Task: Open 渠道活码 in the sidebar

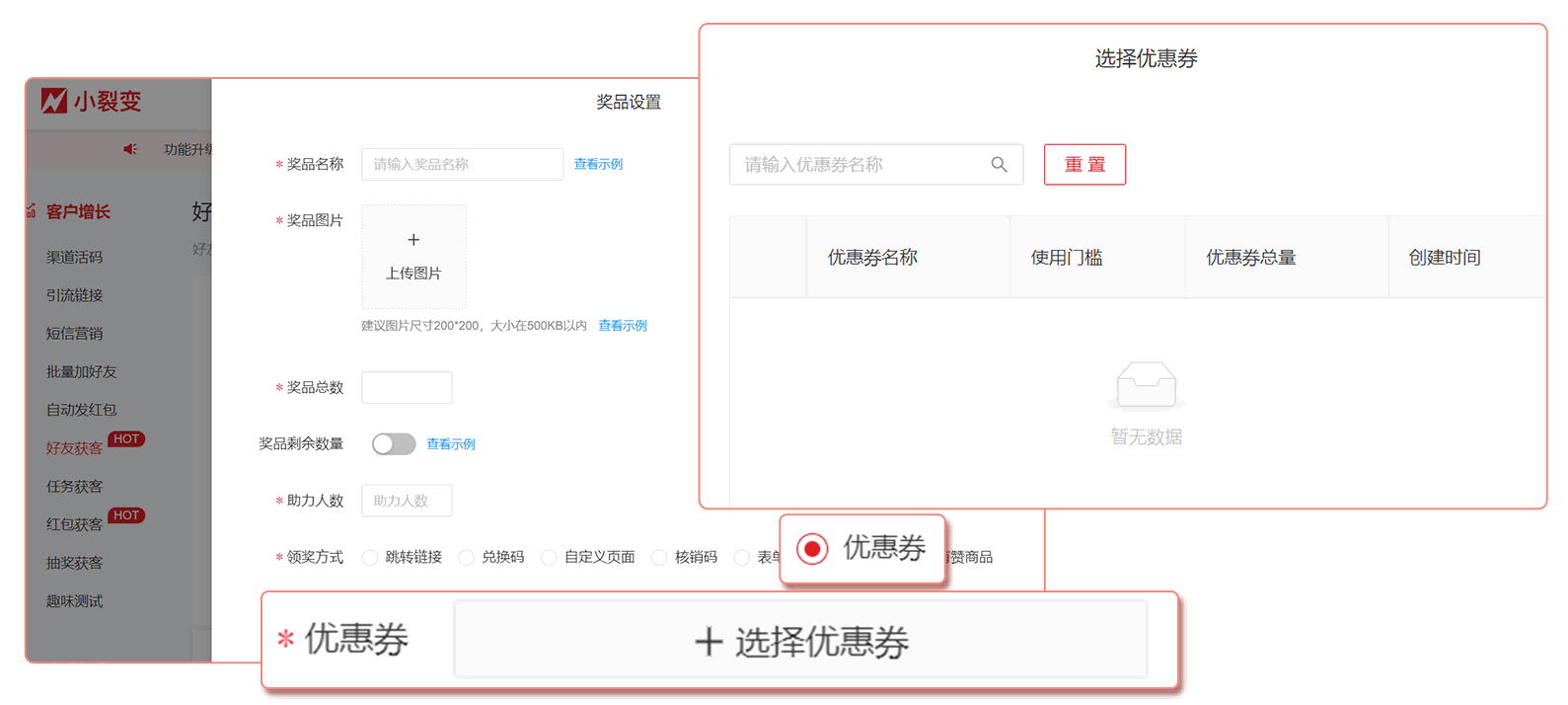Action: (x=74, y=258)
